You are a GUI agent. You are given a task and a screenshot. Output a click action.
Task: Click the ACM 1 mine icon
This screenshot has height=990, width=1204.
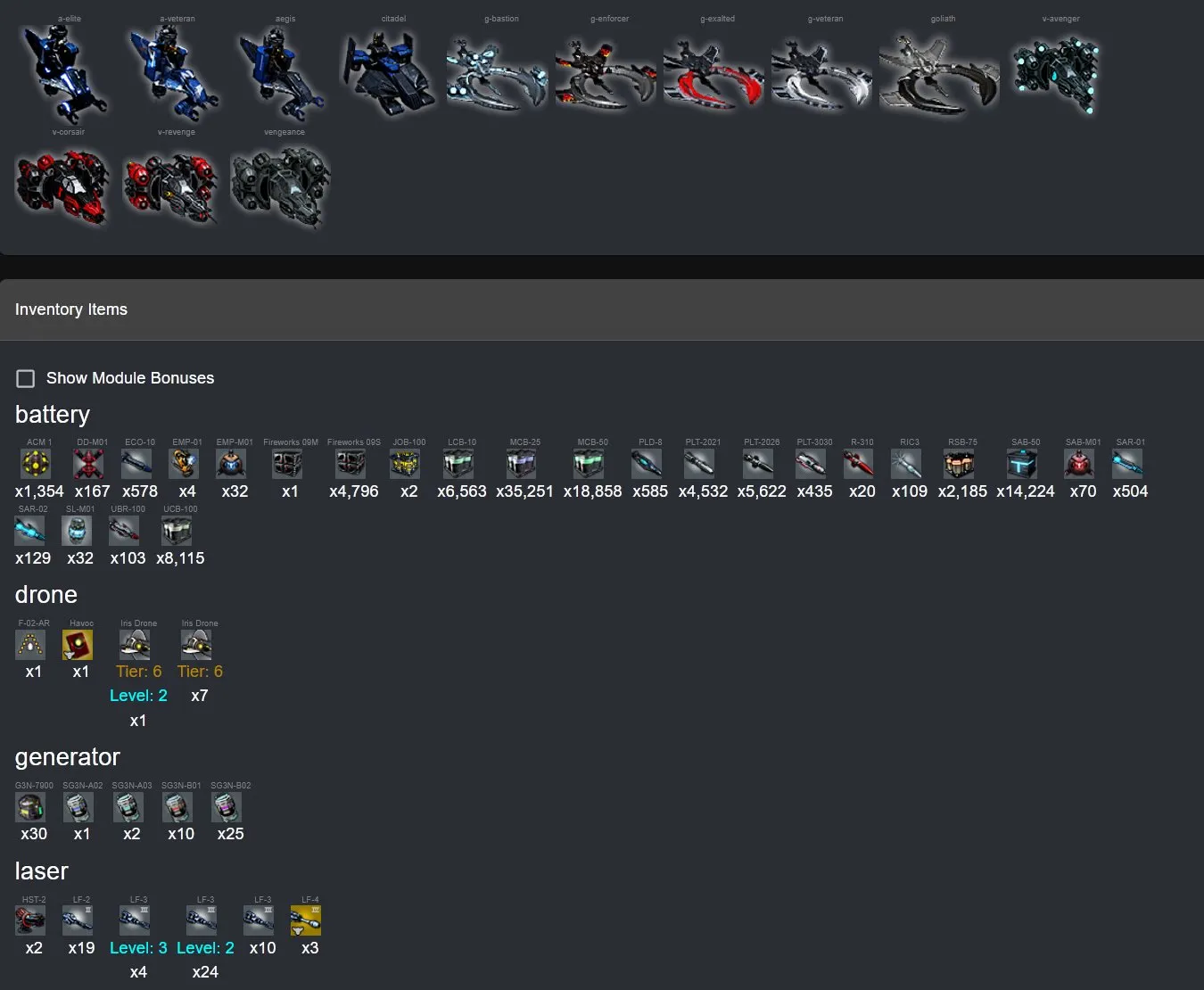[x=36, y=464]
